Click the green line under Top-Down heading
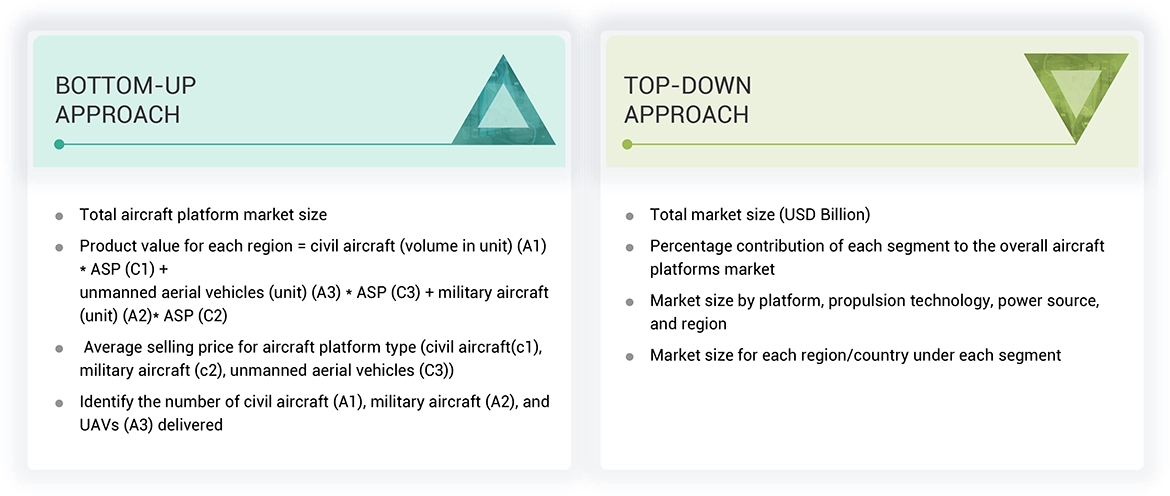Viewport: 1170px width, 496px height. tap(850, 144)
